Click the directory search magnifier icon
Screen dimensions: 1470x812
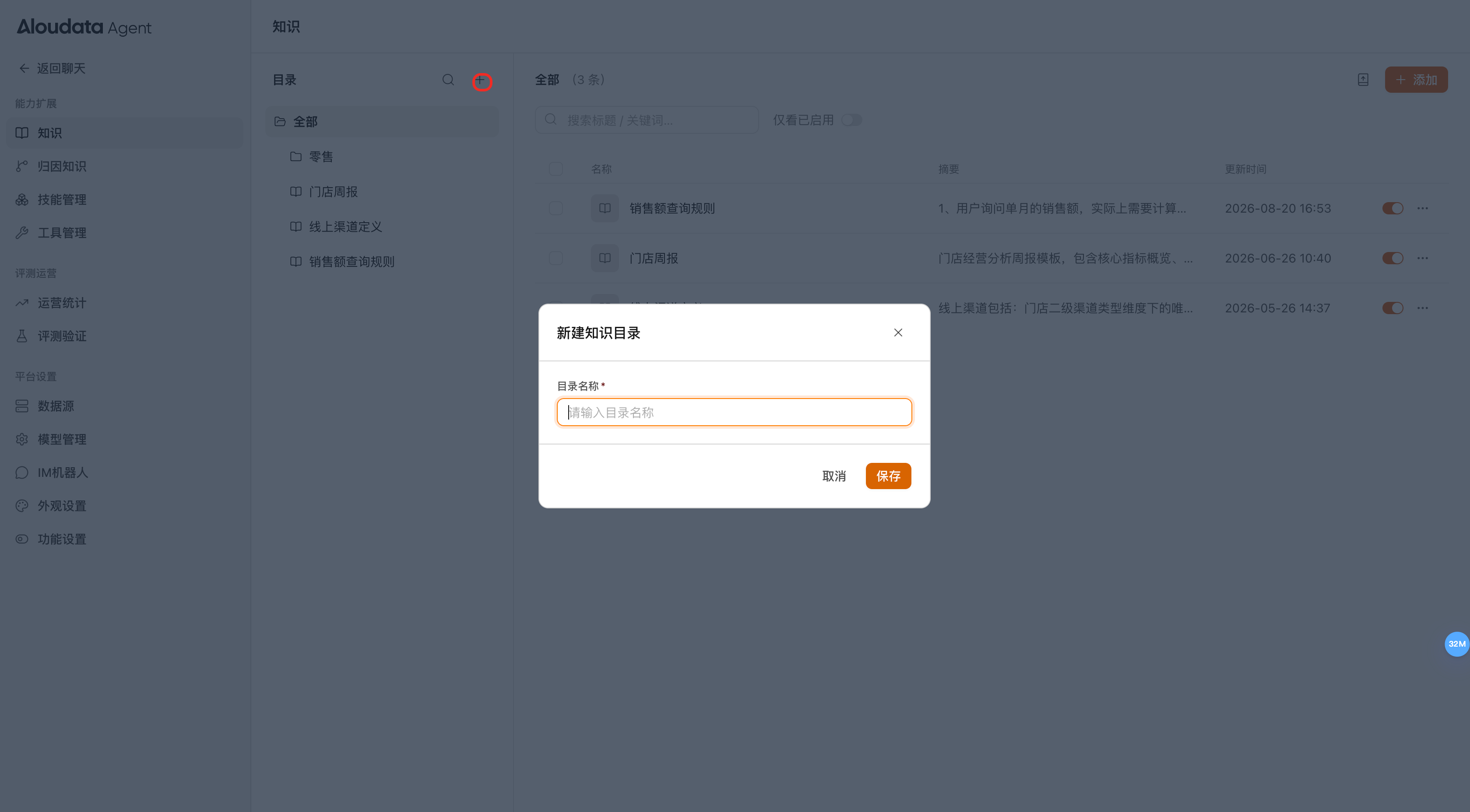point(448,80)
